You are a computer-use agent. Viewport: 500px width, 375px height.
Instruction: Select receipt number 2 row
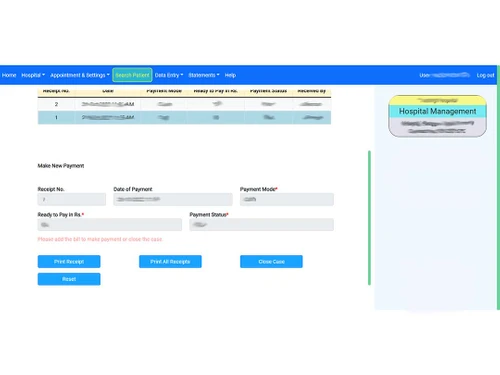click(x=184, y=104)
